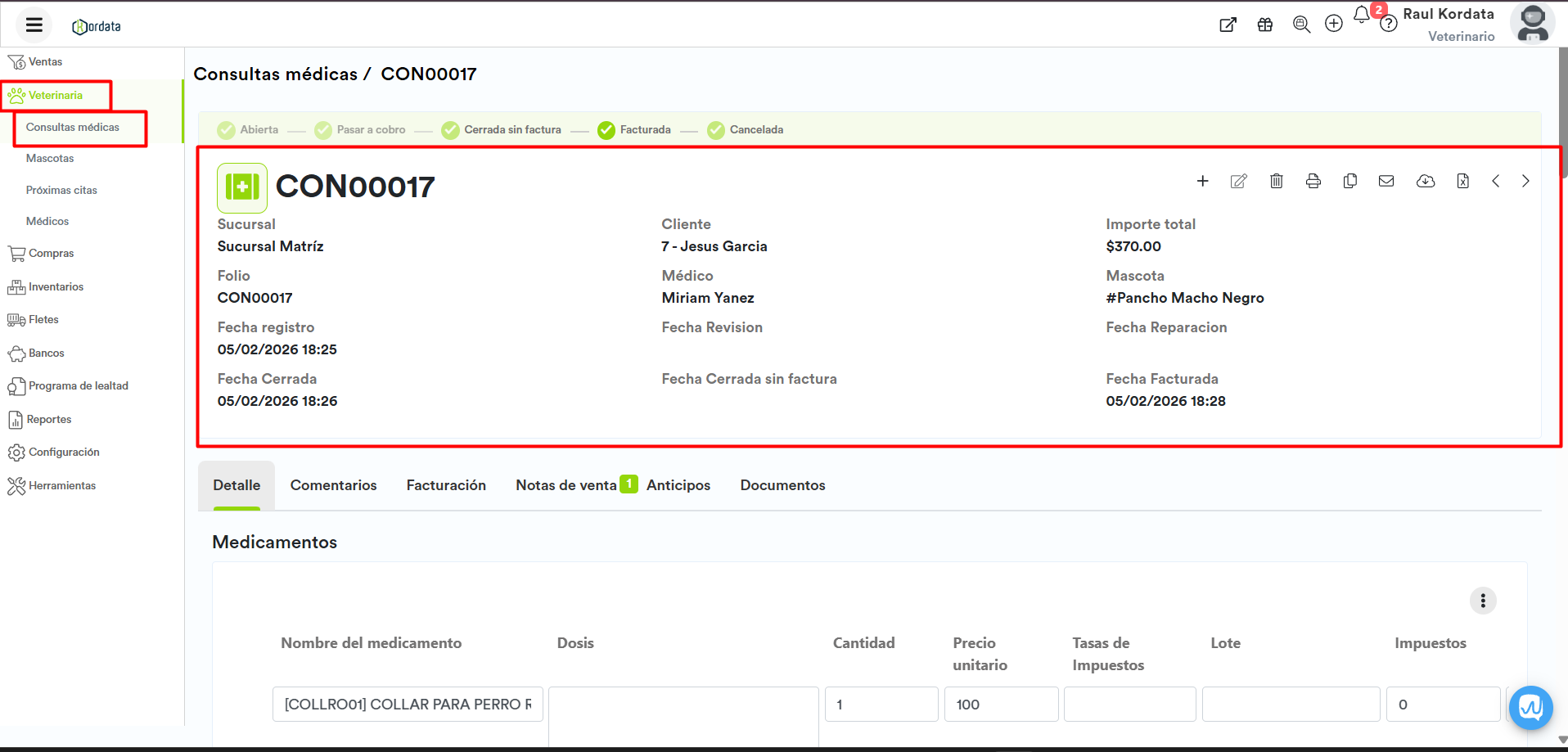Open Próximas citas link
Screen dimensions: 1568x752
(61, 191)
